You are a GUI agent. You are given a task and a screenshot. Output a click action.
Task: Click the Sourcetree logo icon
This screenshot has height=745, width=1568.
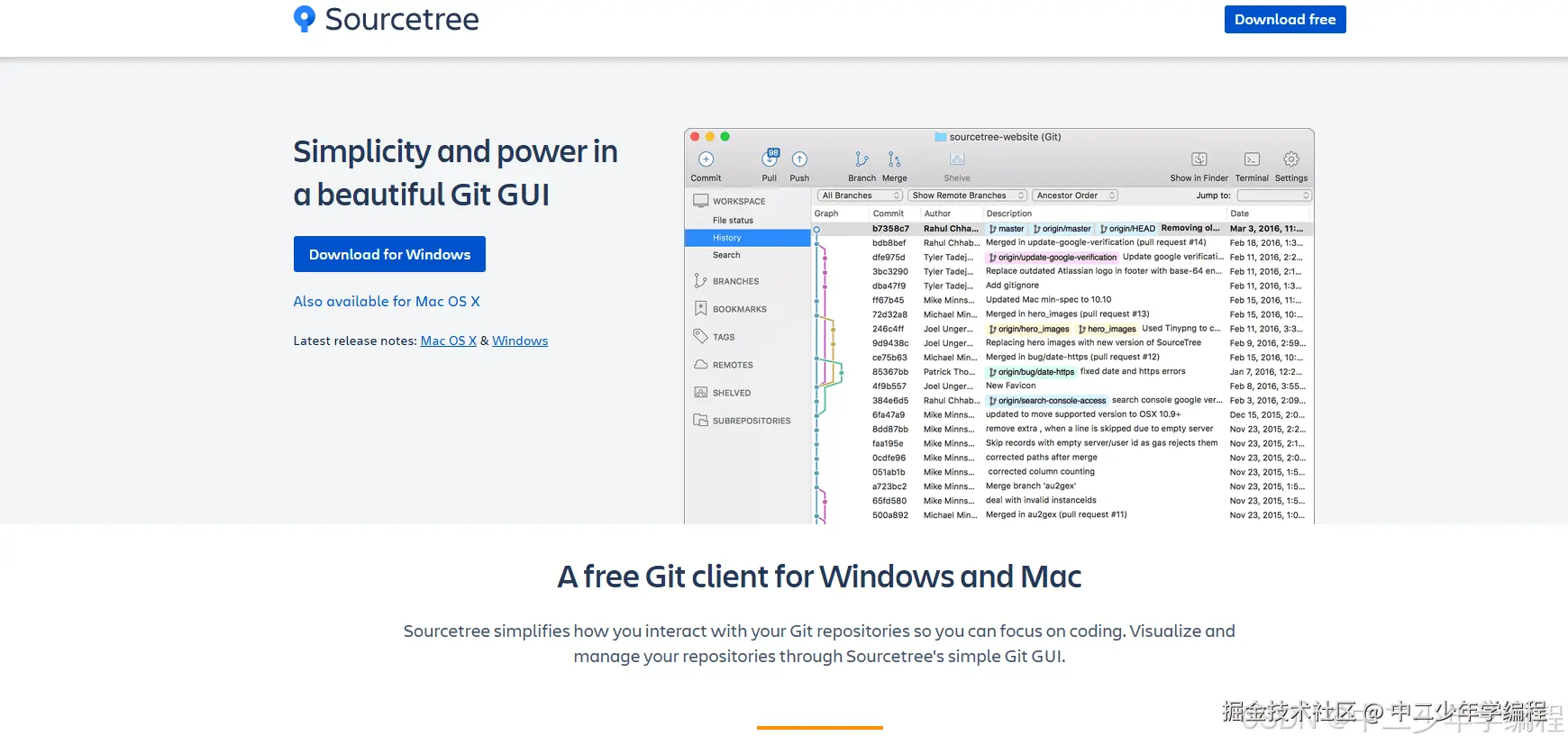click(305, 19)
